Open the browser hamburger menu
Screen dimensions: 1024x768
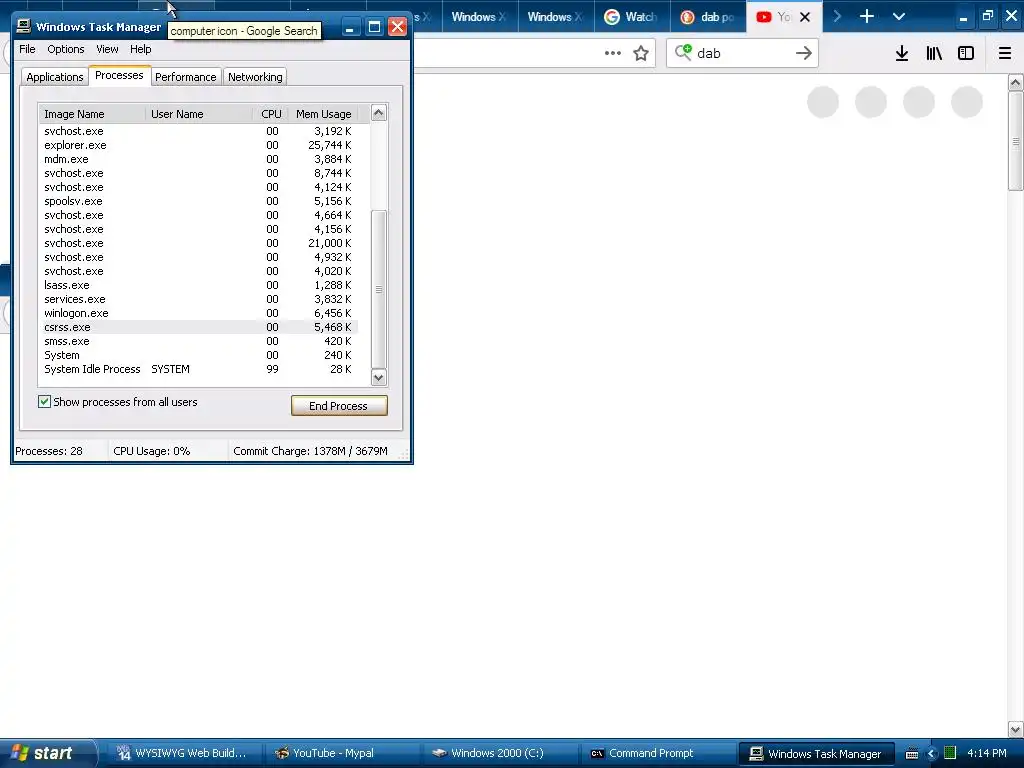click(x=1005, y=53)
